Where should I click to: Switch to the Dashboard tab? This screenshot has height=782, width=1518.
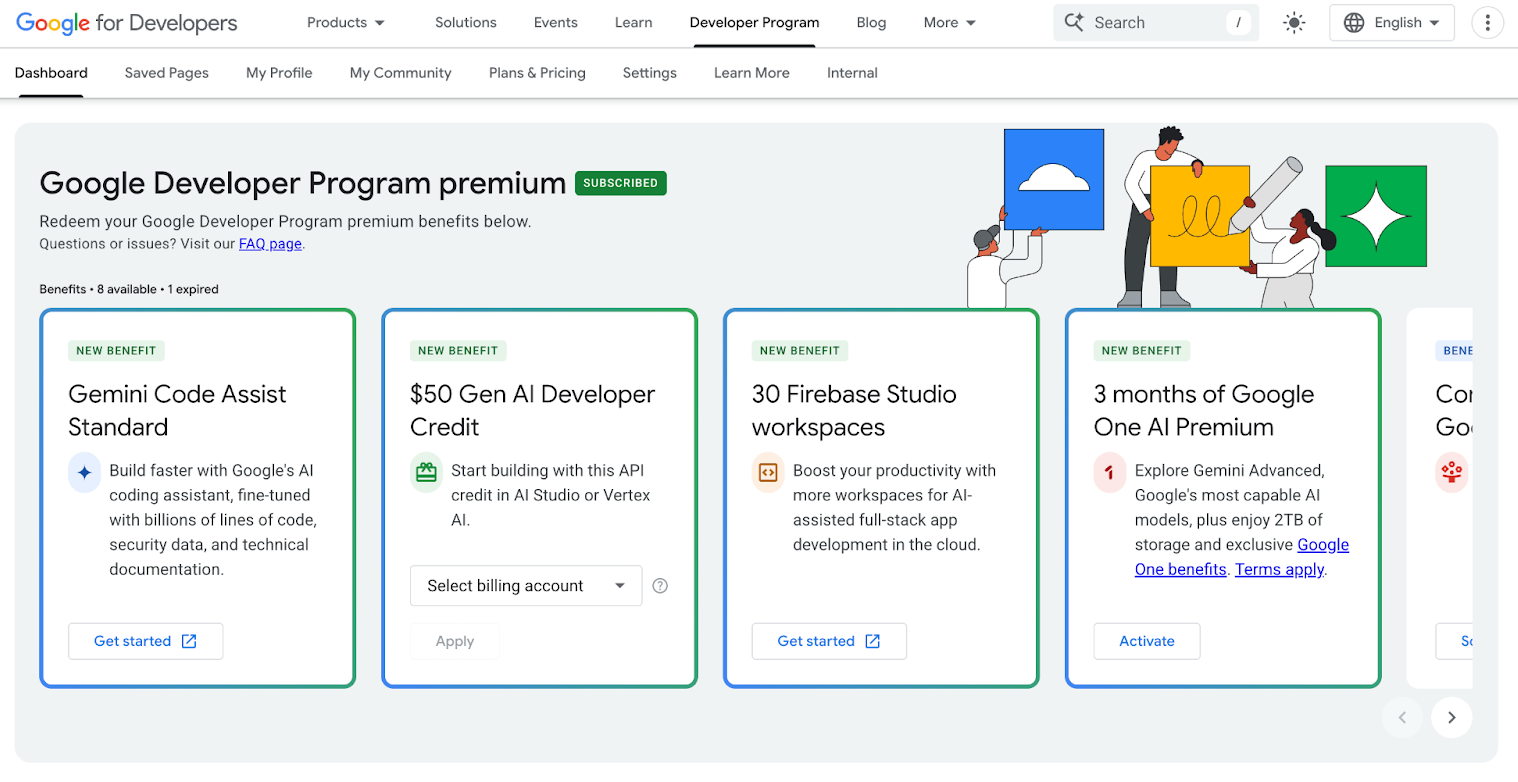coord(51,73)
